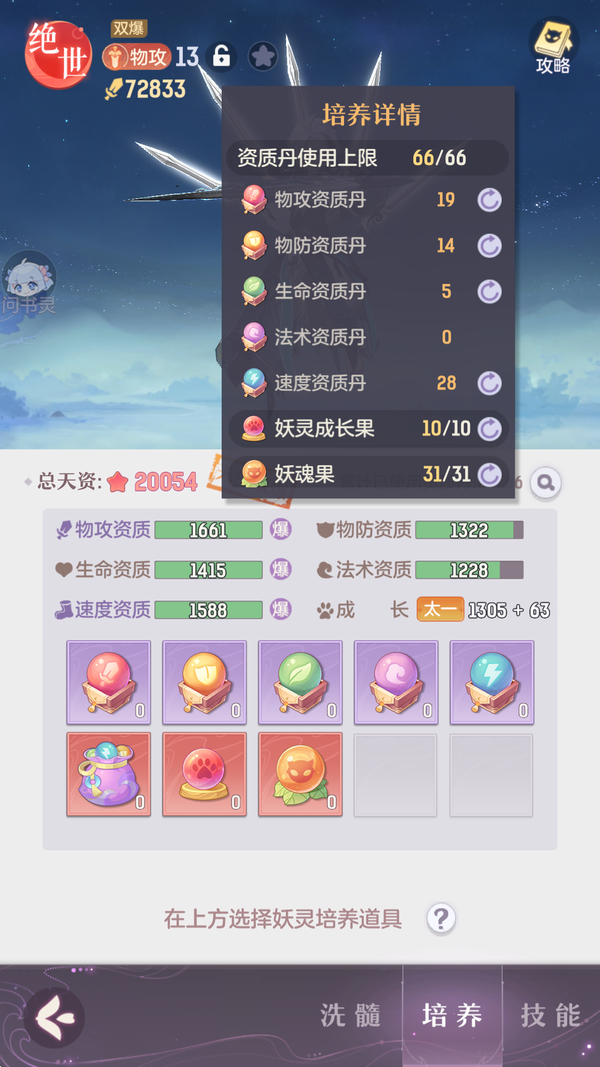The width and height of the screenshot is (600, 1067).
Task: Tap the 问书灵 assistant avatar
Action: pos(29,284)
